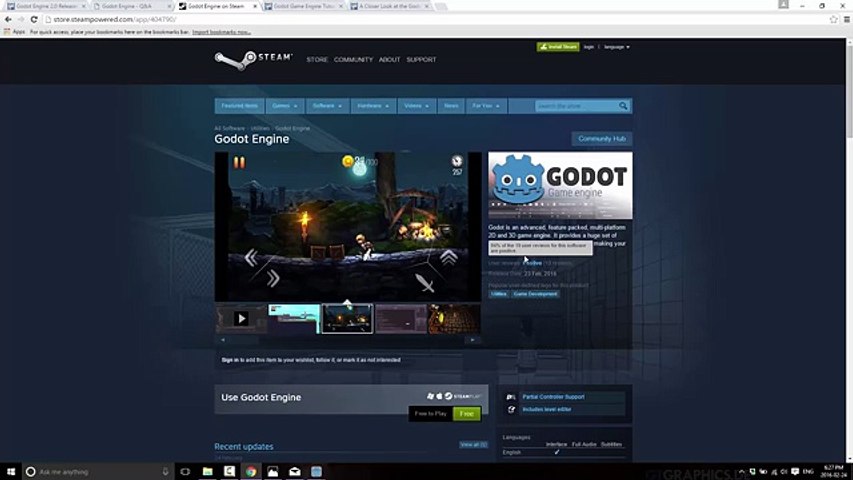
Task: Expand the Hardware store dropdown
Action: coord(373,106)
